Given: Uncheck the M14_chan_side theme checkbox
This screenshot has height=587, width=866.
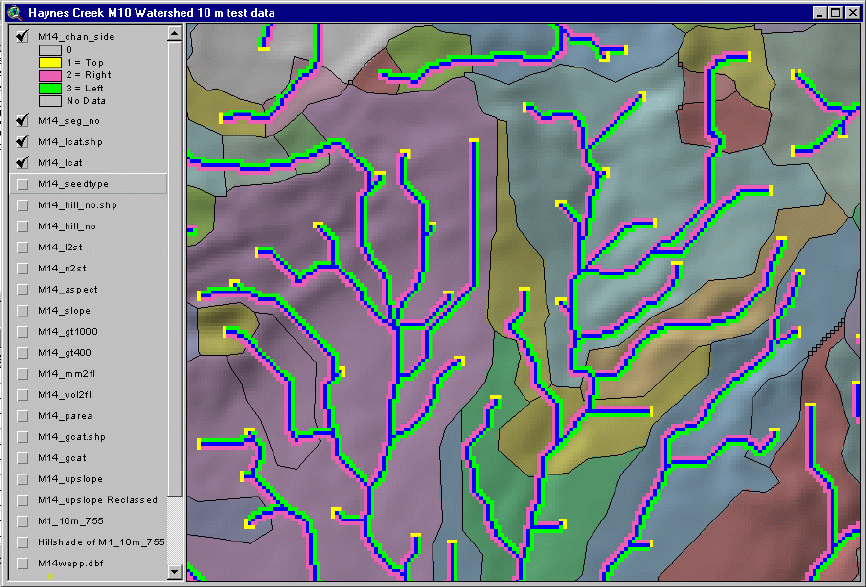Looking at the screenshot, I should (22, 36).
